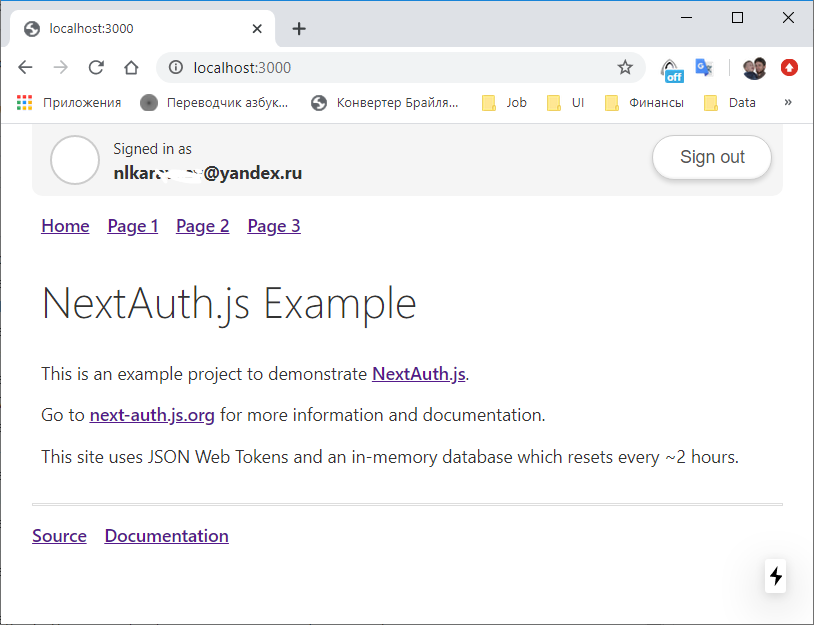Click the red update arrow icon
The image size is (814, 625).
click(x=789, y=67)
